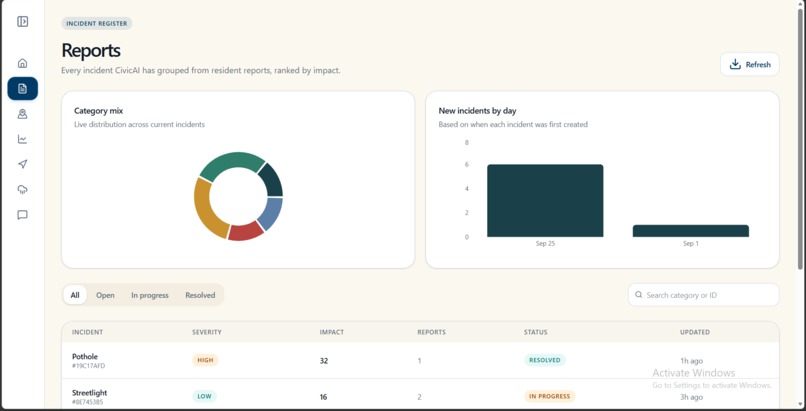Click the INCIDENT column header
806x411 pixels.
87,332
